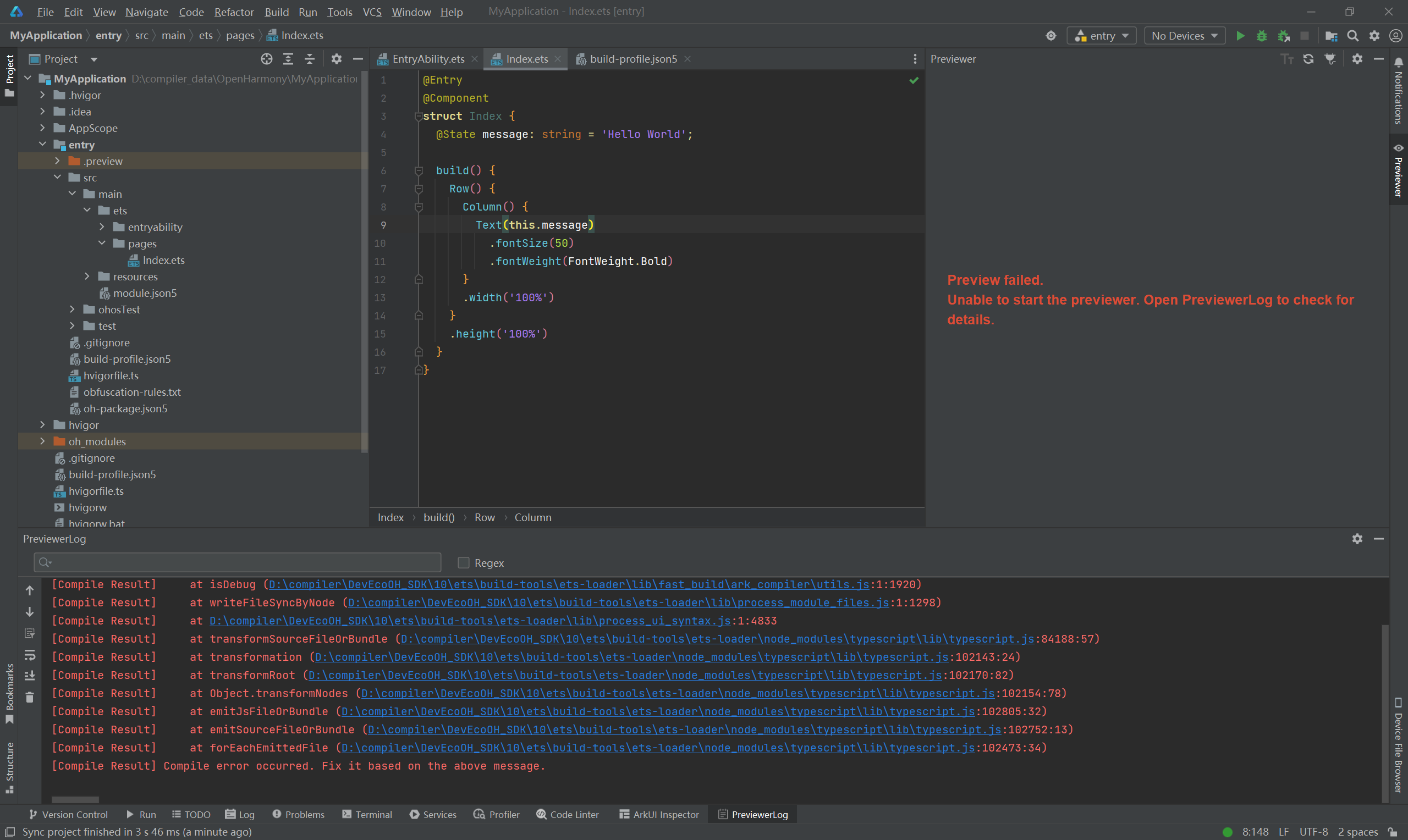Refresh the Previewer with reload icon

coord(1308,59)
